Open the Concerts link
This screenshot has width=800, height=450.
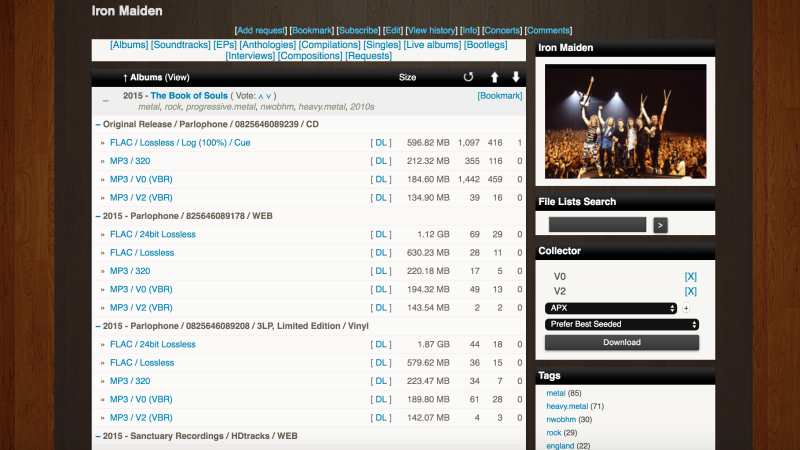[503, 31]
